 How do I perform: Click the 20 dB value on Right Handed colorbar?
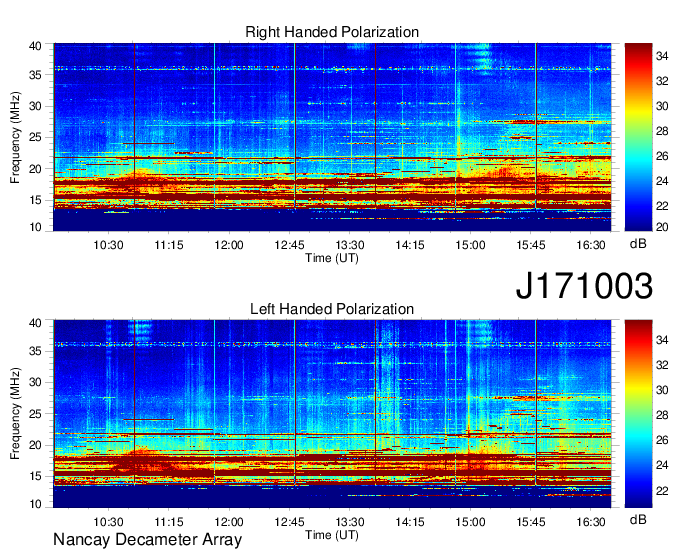662,227
